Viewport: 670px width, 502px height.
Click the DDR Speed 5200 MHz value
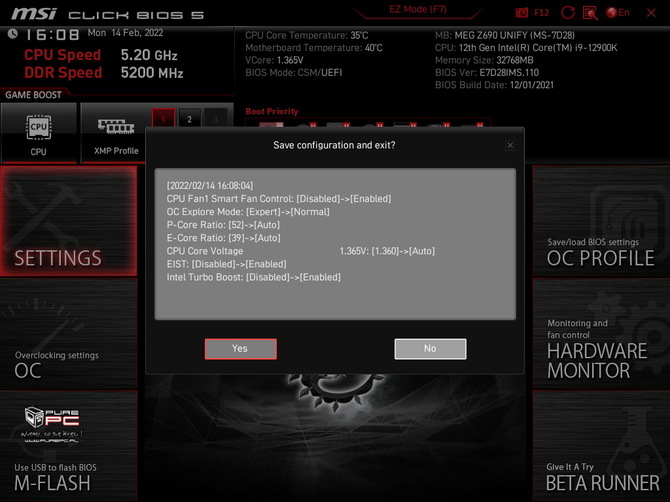pos(152,73)
